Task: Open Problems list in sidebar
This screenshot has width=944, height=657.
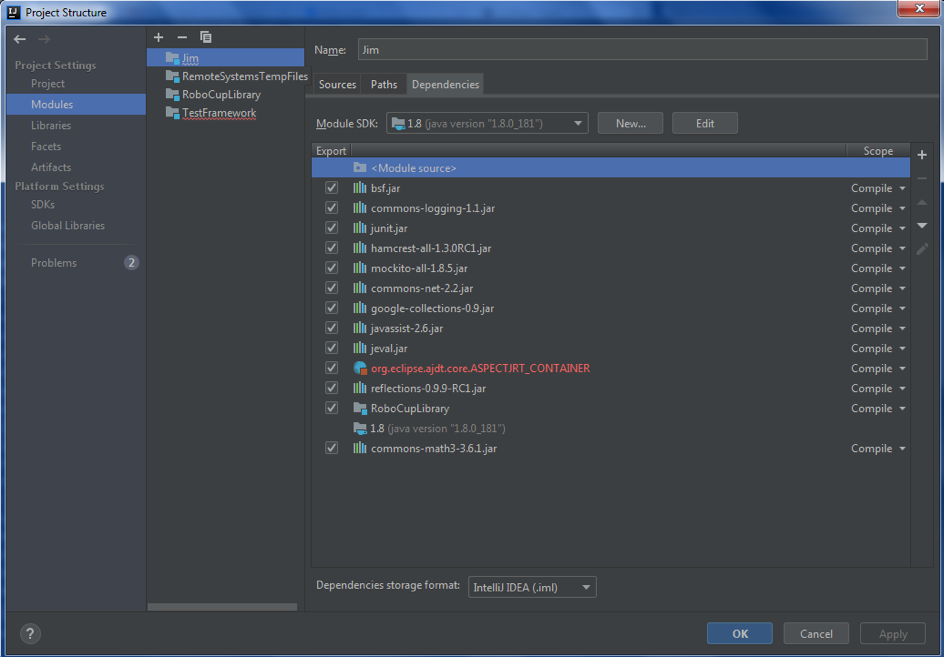Action: [x=54, y=263]
